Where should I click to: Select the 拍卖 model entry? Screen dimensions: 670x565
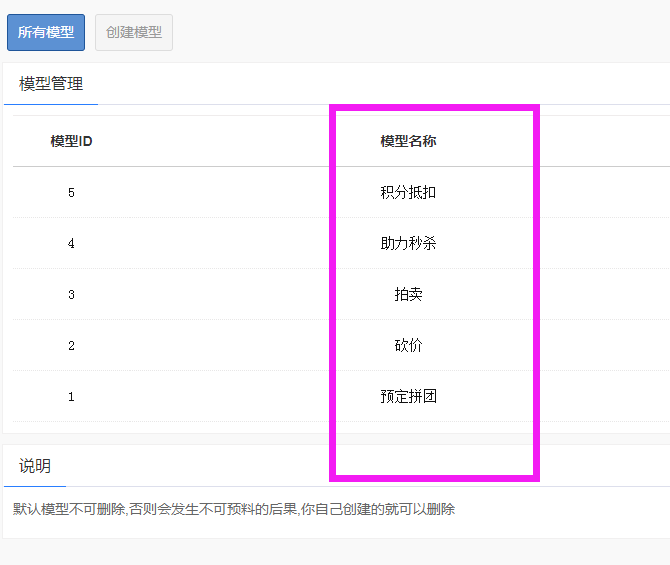(408, 294)
